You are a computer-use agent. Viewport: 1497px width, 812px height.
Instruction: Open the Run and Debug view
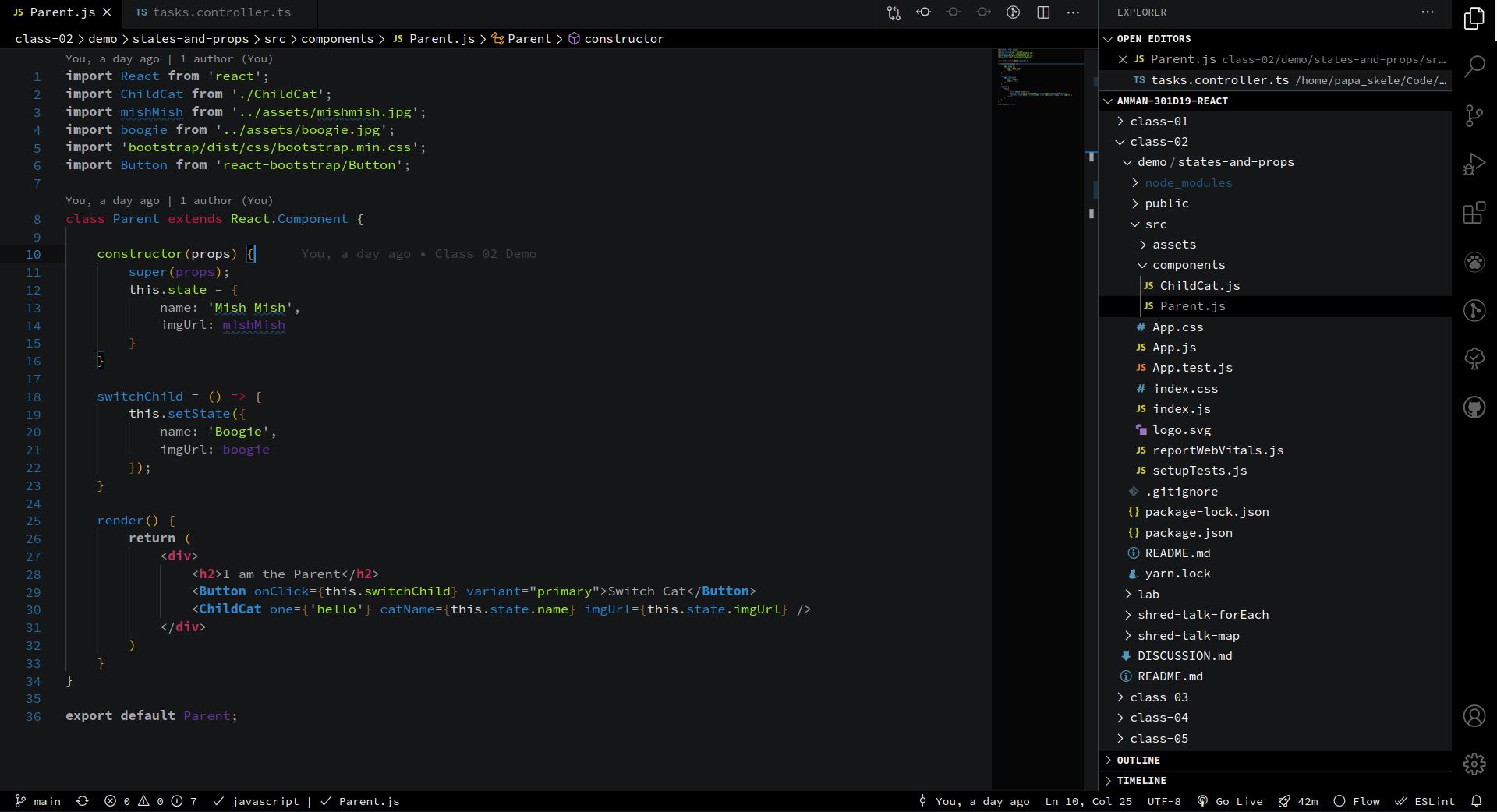pos(1474,164)
